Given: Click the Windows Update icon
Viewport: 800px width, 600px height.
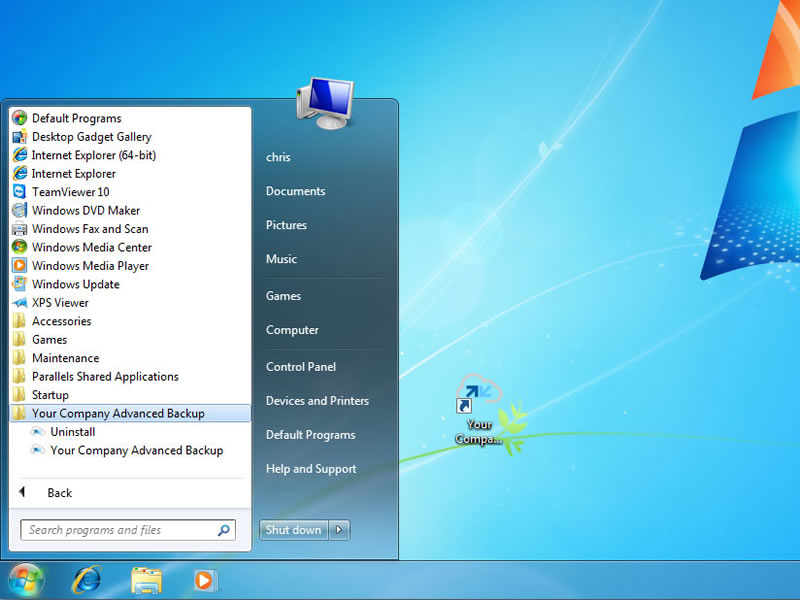Looking at the screenshot, I should point(19,284).
